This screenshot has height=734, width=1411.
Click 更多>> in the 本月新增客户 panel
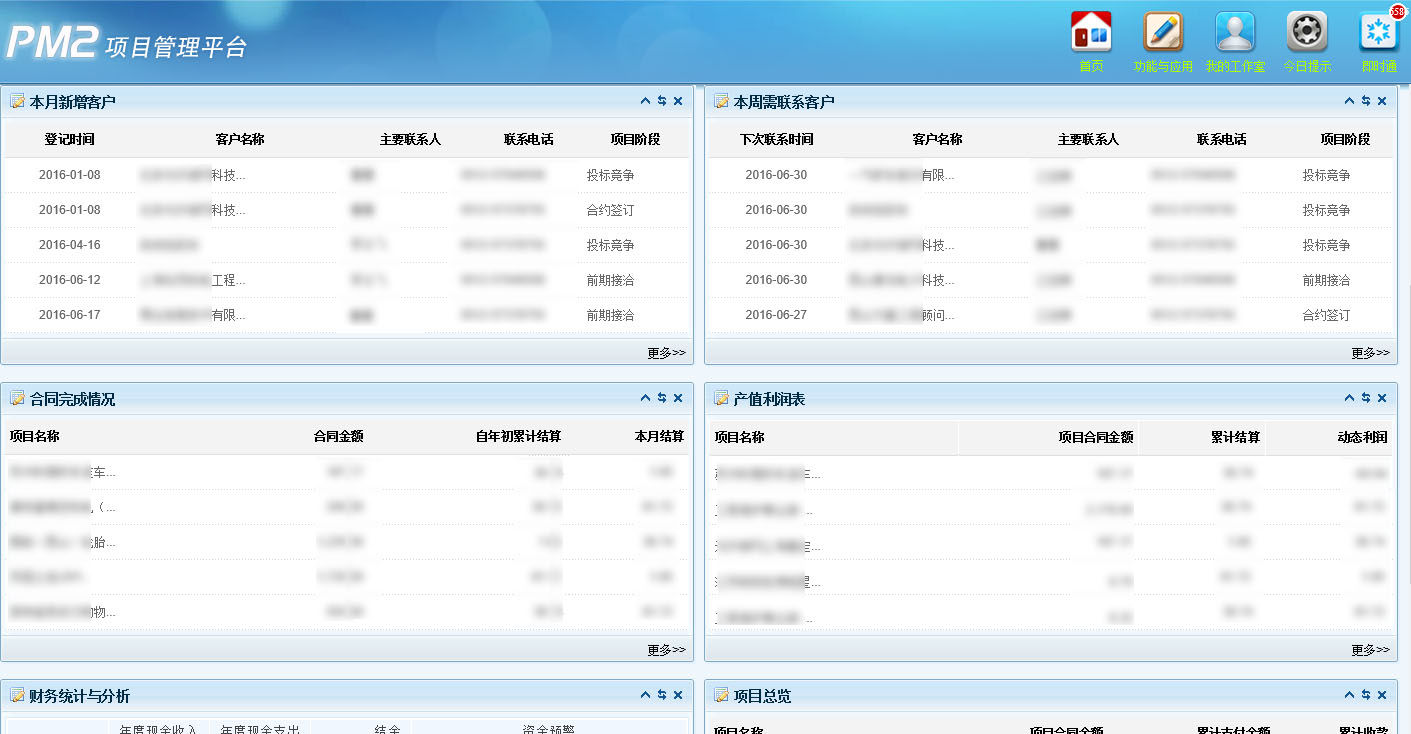[x=666, y=353]
